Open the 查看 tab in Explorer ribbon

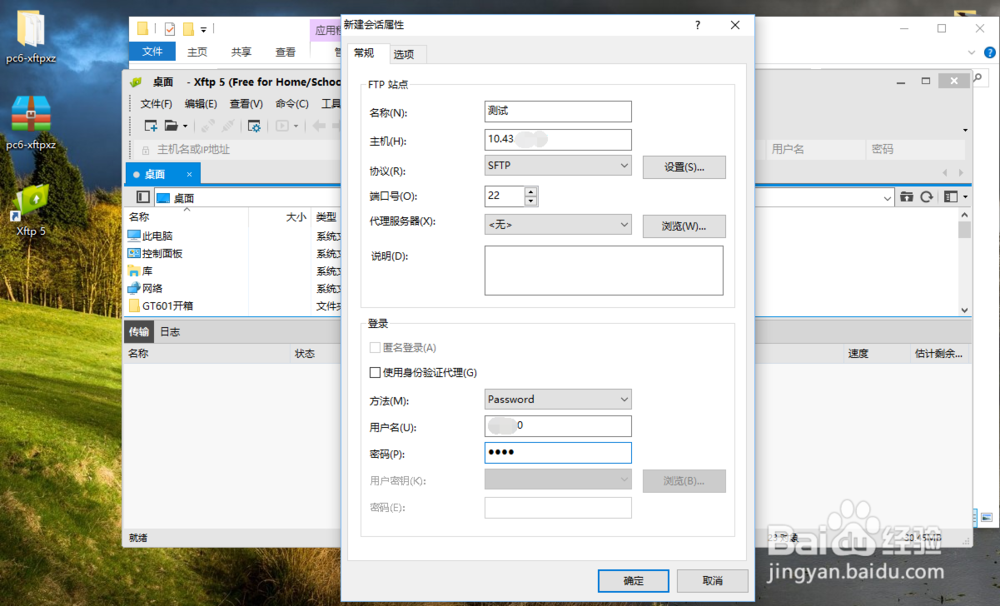coord(285,52)
